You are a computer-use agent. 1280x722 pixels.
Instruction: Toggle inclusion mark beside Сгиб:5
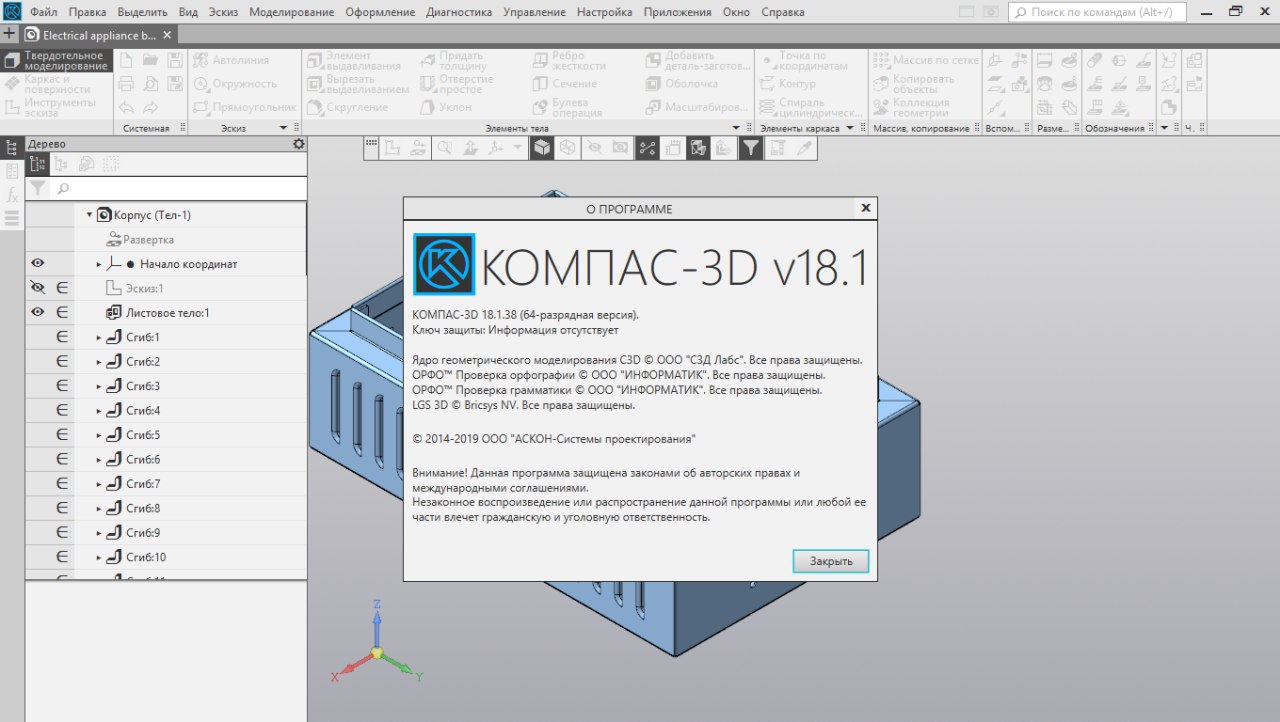click(62, 435)
